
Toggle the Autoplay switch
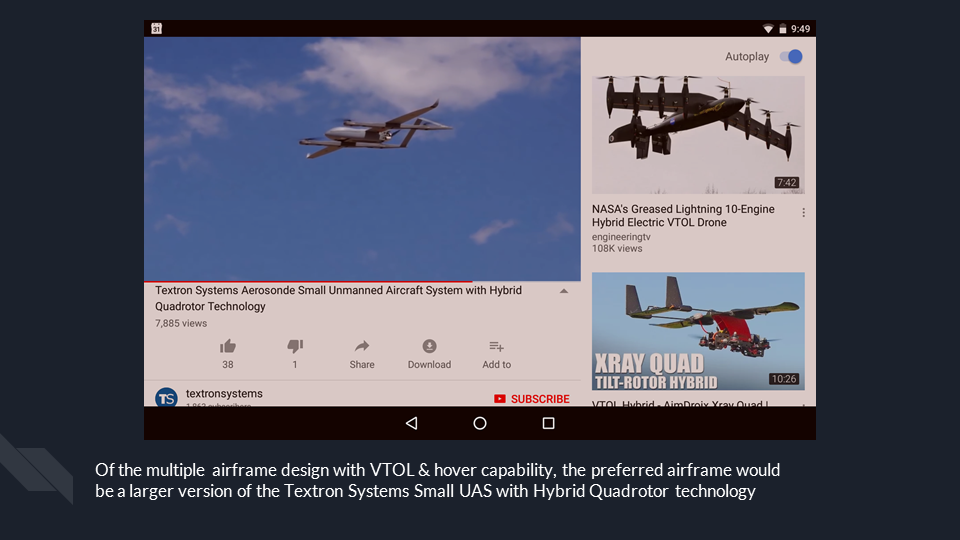(x=791, y=56)
